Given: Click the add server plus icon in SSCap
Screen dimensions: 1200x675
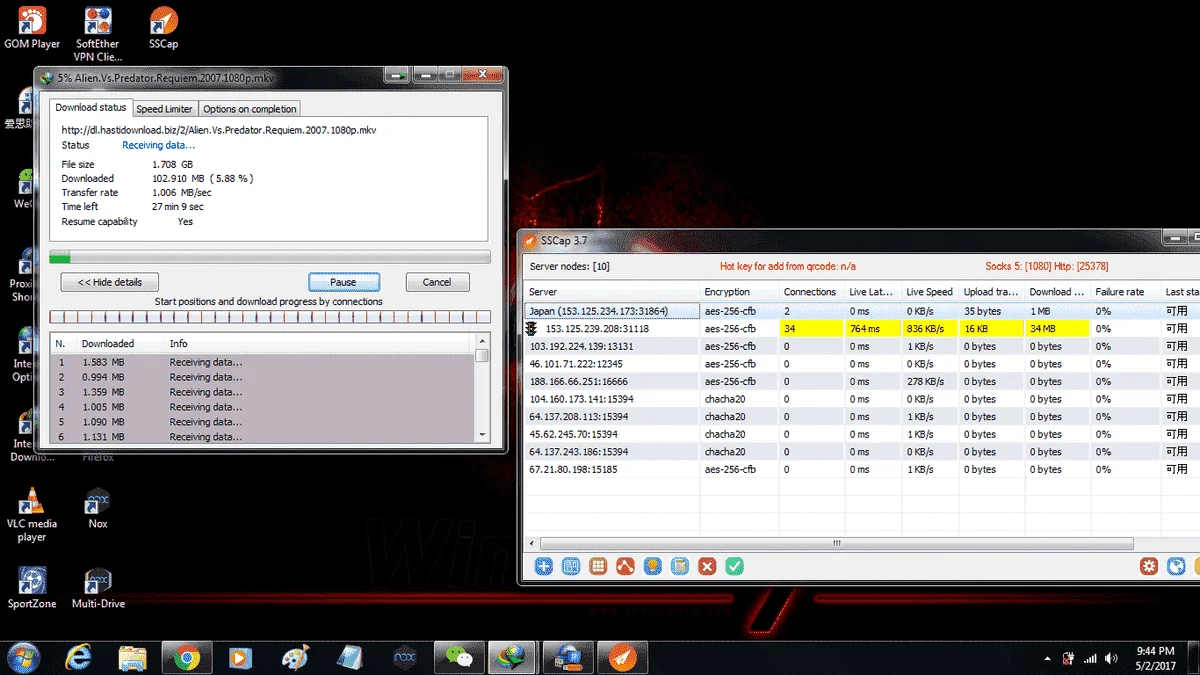Looking at the screenshot, I should tap(543, 566).
